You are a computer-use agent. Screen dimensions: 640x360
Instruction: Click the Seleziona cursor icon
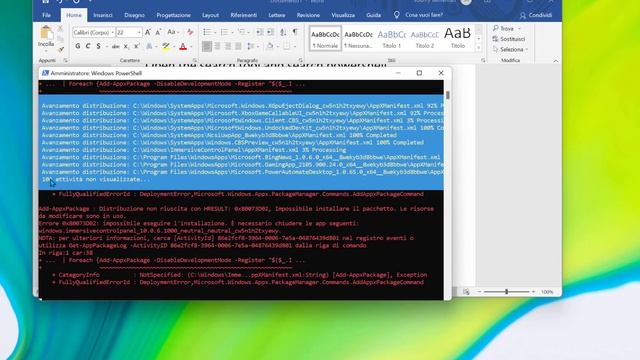point(496,49)
